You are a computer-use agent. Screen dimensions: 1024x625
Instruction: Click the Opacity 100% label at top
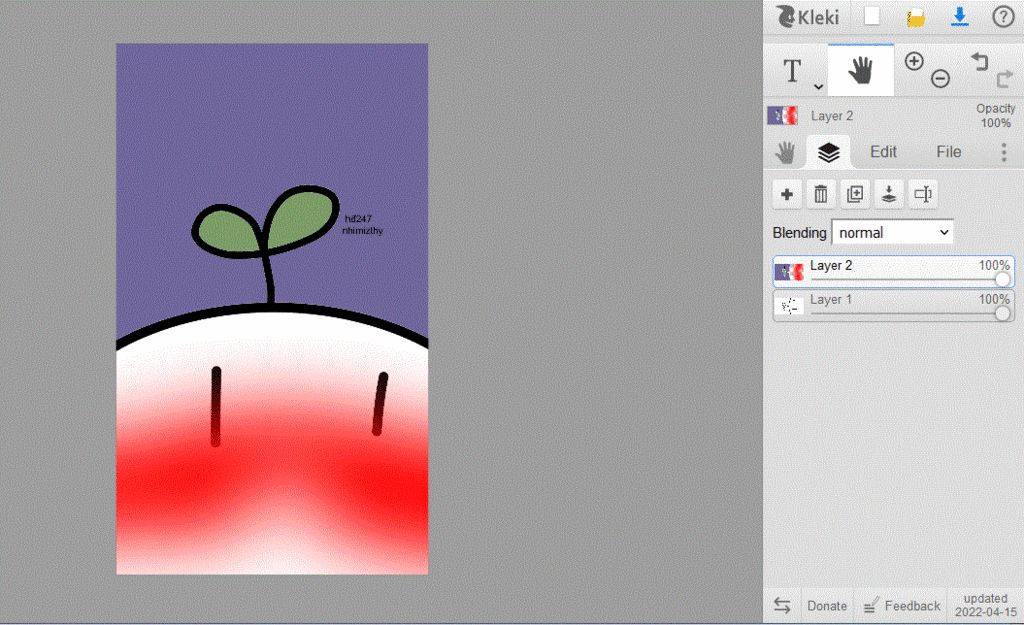pos(995,116)
